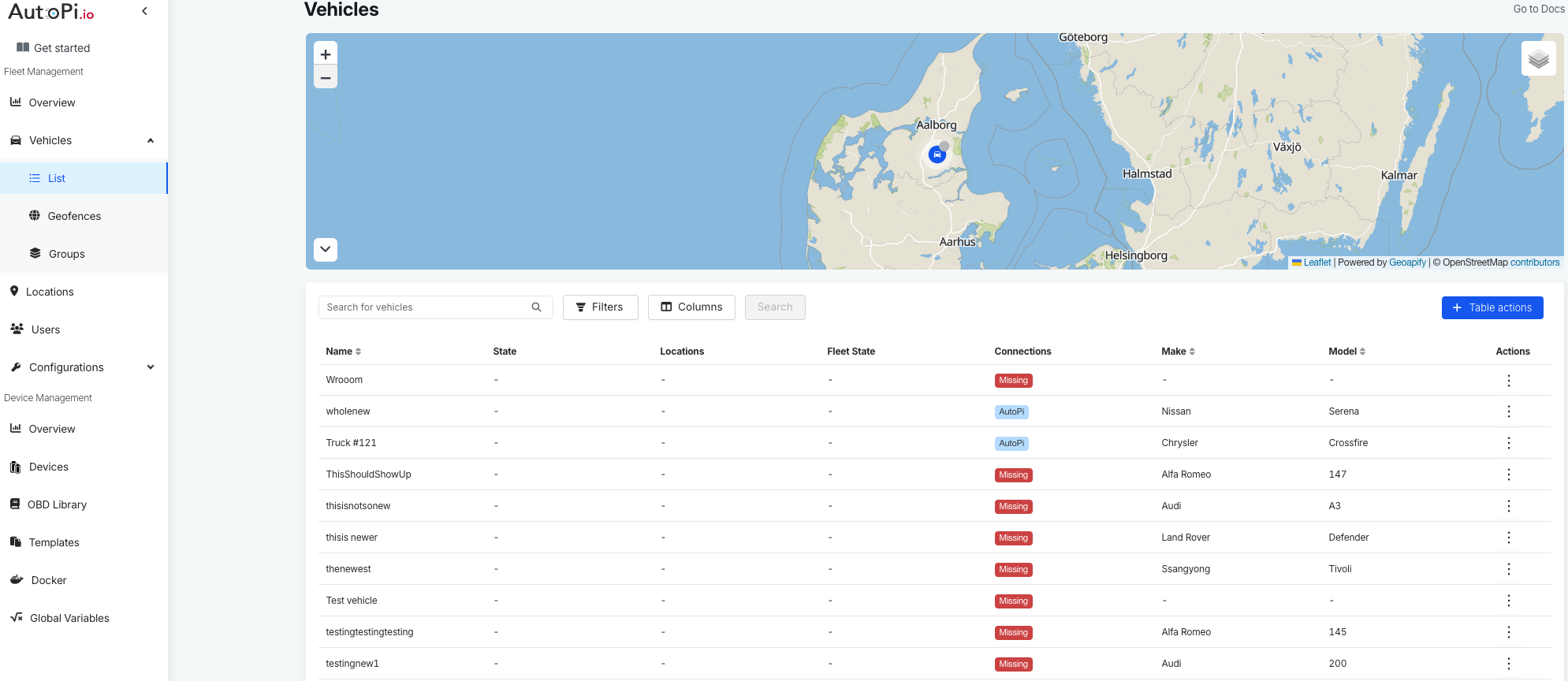Open OpenStreetMap contributors link

1535,262
